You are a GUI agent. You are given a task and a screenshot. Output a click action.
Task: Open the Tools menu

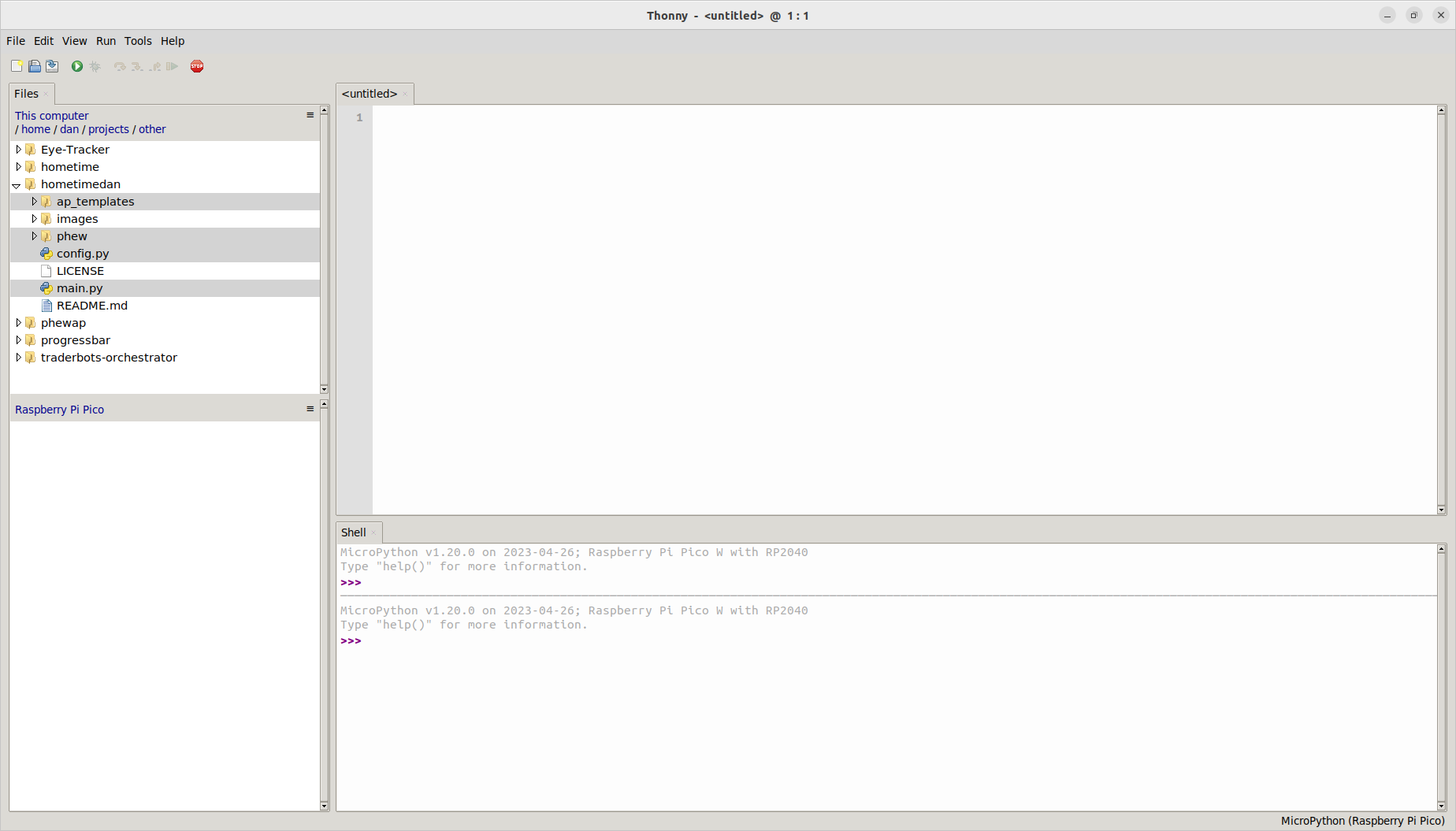pyautogui.click(x=138, y=41)
